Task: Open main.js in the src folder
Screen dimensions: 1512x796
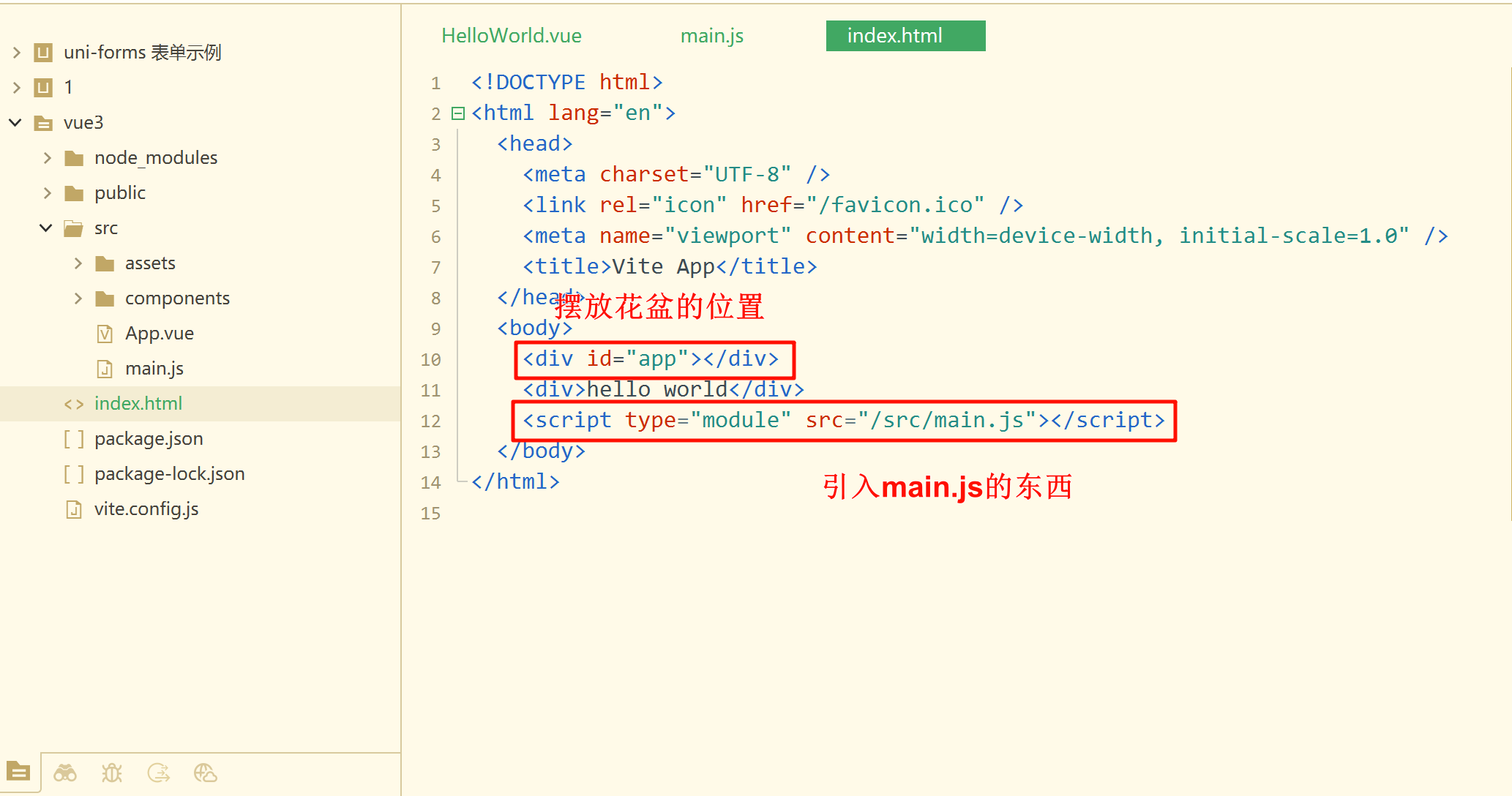Action: pyautogui.click(x=154, y=369)
